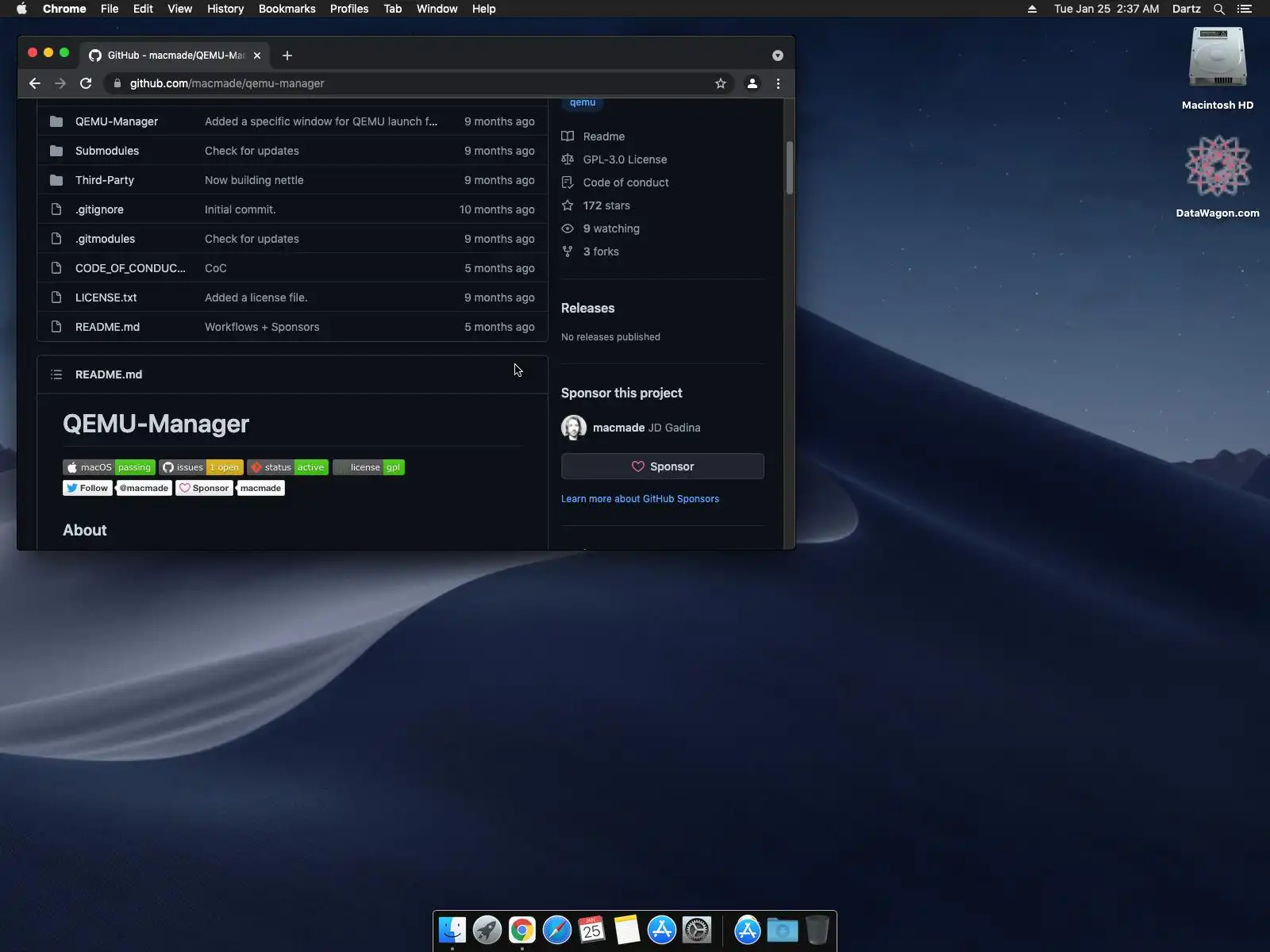Open Spotlight search in the menu bar
This screenshot has height=952, width=1270.
(x=1219, y=9)
